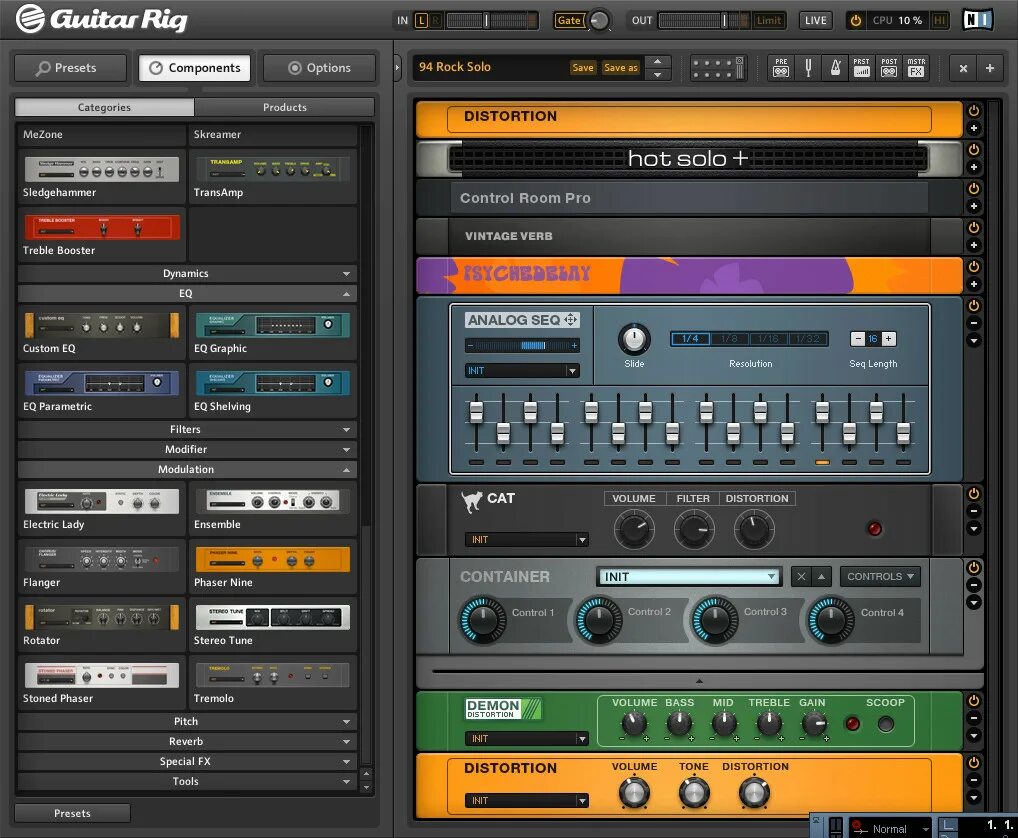Toggle the input L channel button
Image resolution: width=1018 pixels, height=838 pixels.
click(x=421, y=21)
